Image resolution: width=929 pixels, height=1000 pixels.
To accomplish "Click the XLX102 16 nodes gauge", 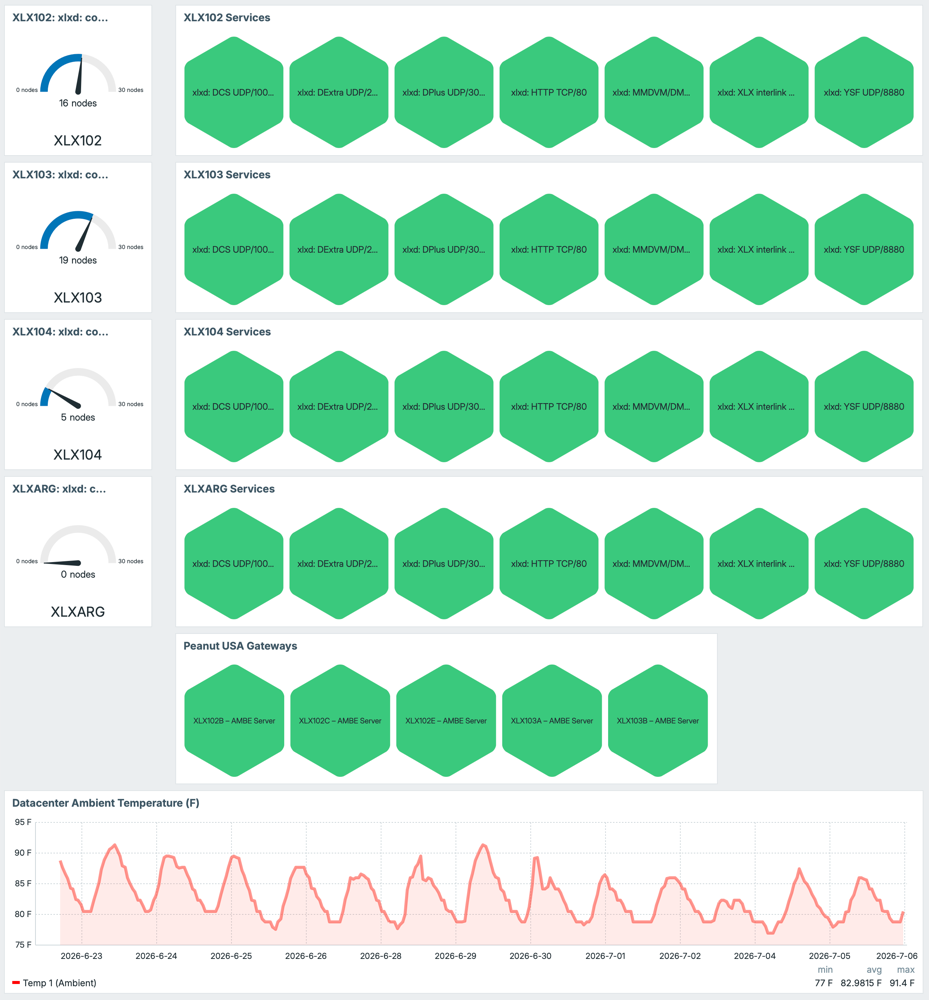I will 78,80.
